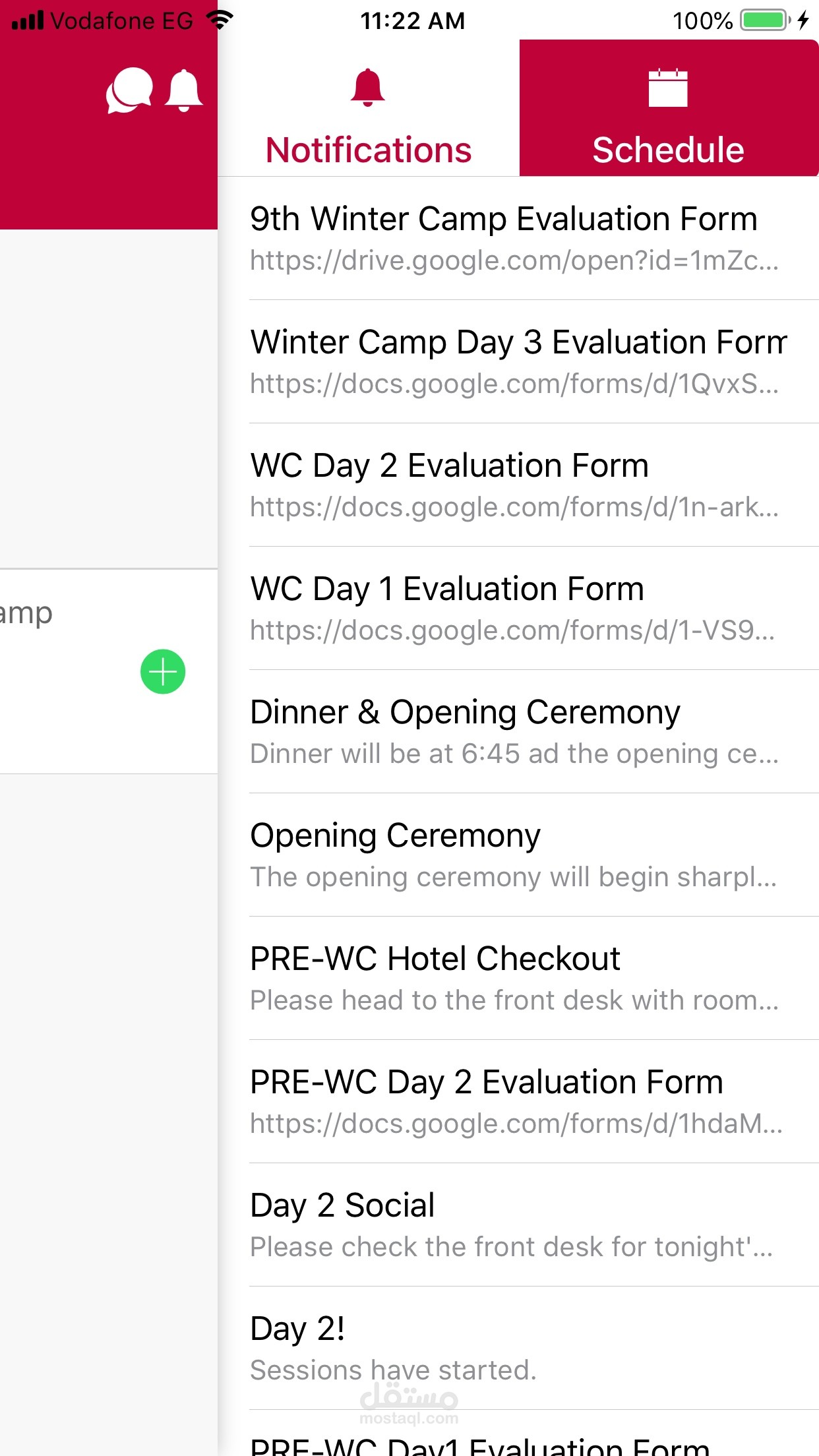
Task: Tap the battery icon in status bar
Action: (765, 20)
